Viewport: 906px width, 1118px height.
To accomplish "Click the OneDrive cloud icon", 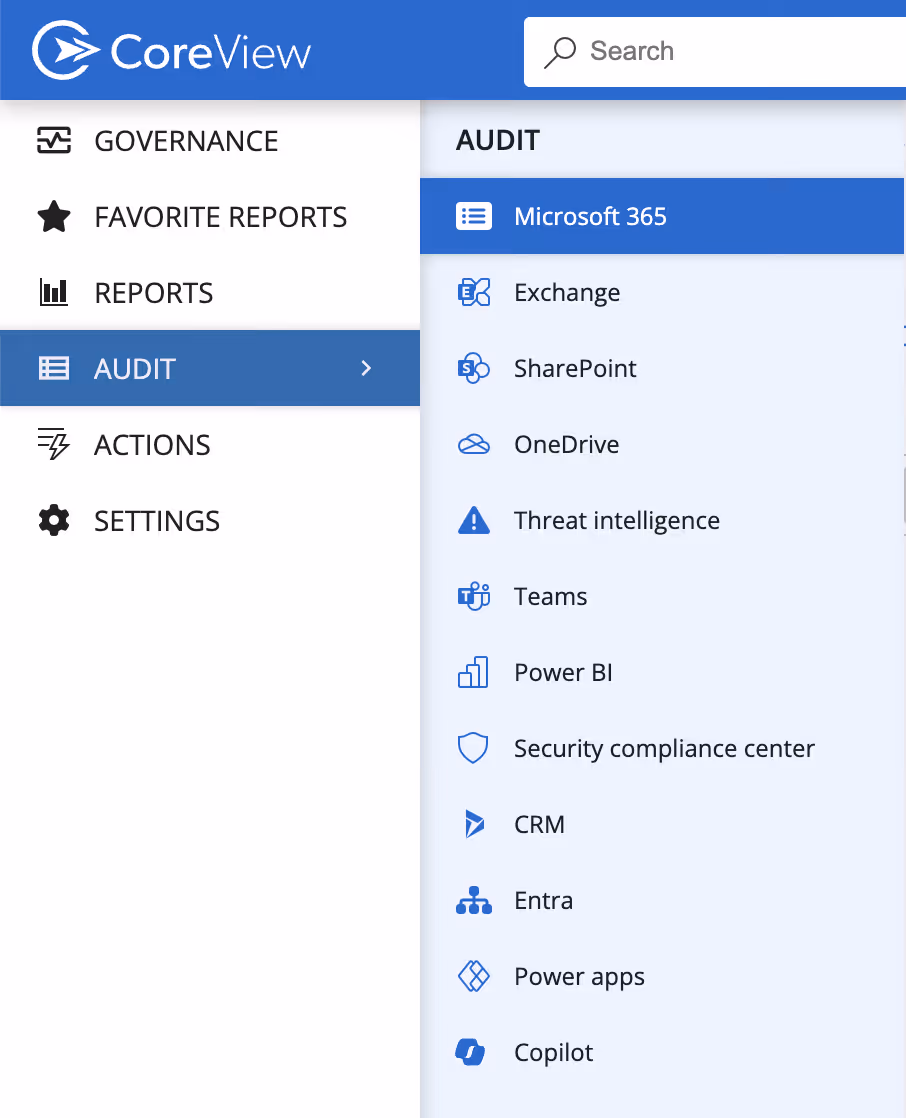I will coord(473,444).
